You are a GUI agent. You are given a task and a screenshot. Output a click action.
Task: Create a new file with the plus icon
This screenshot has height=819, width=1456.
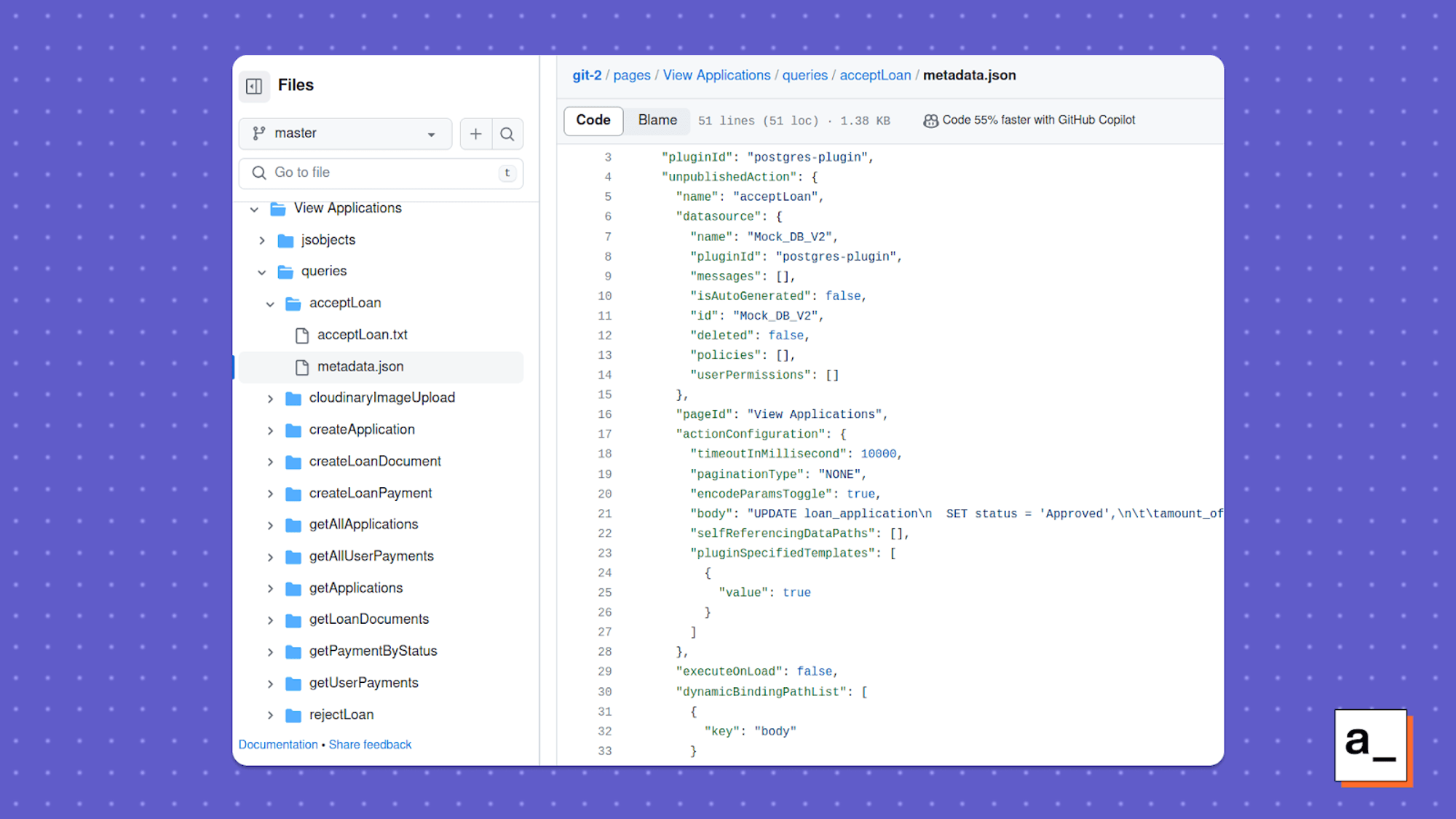(x=475, y=134)
